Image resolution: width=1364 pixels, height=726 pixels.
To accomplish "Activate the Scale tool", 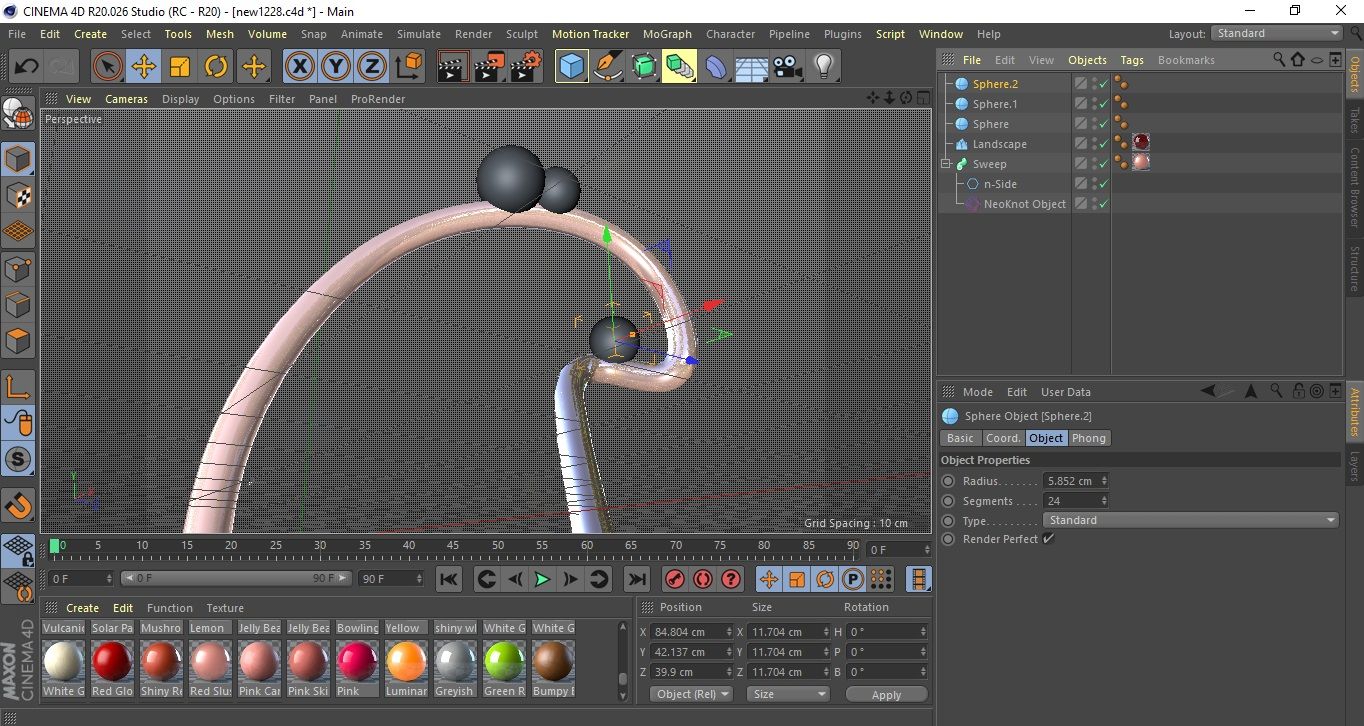I will 180,67.
